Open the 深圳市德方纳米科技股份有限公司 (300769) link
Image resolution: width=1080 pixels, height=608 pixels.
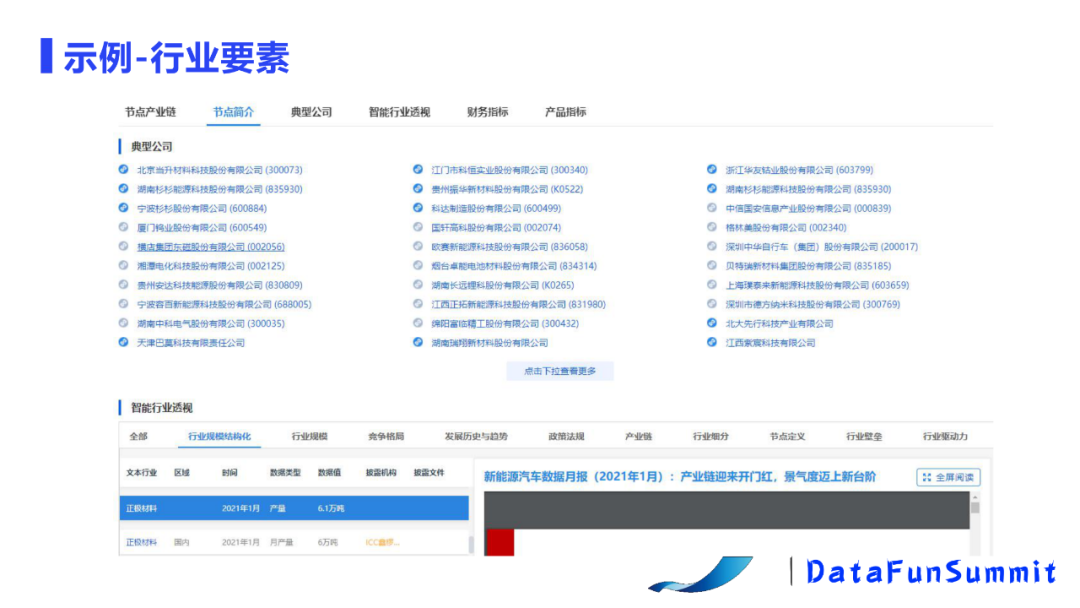click(x=813, y=304)
